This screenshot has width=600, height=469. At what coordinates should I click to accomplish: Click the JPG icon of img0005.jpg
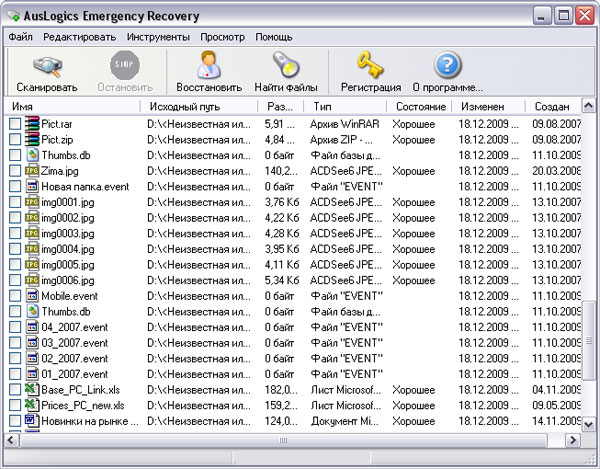coord(32,265)
